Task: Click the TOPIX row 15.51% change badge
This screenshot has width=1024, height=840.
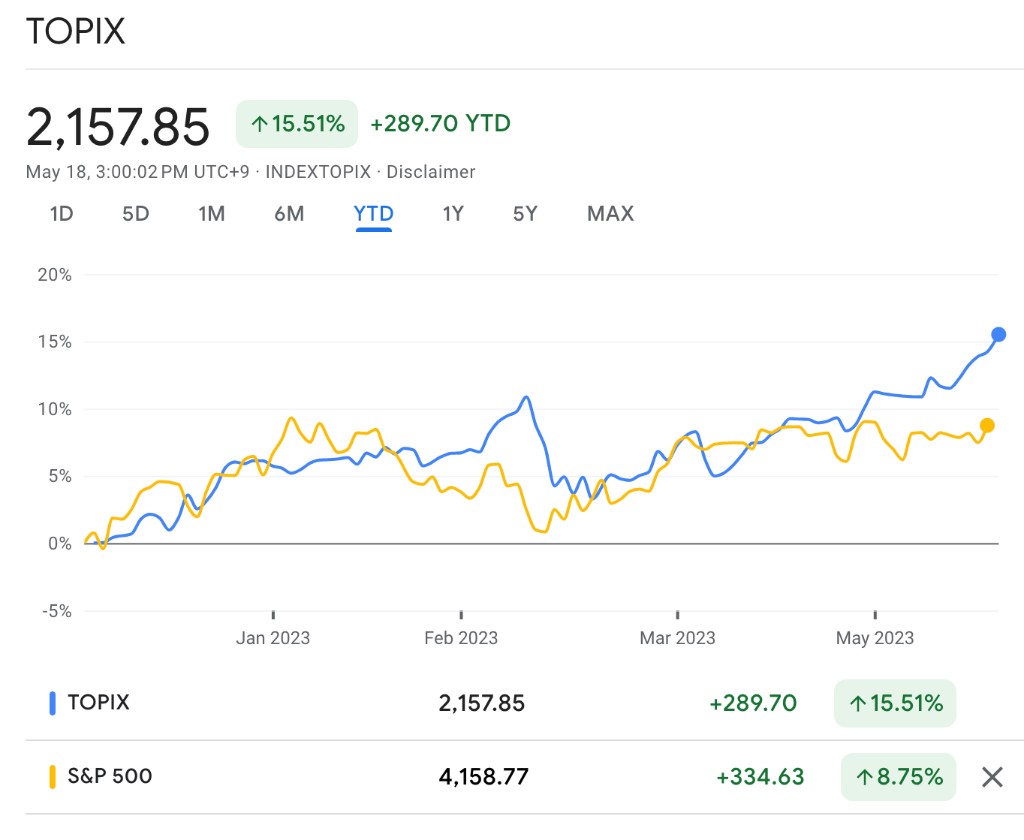Action: [x=895, y=703]
